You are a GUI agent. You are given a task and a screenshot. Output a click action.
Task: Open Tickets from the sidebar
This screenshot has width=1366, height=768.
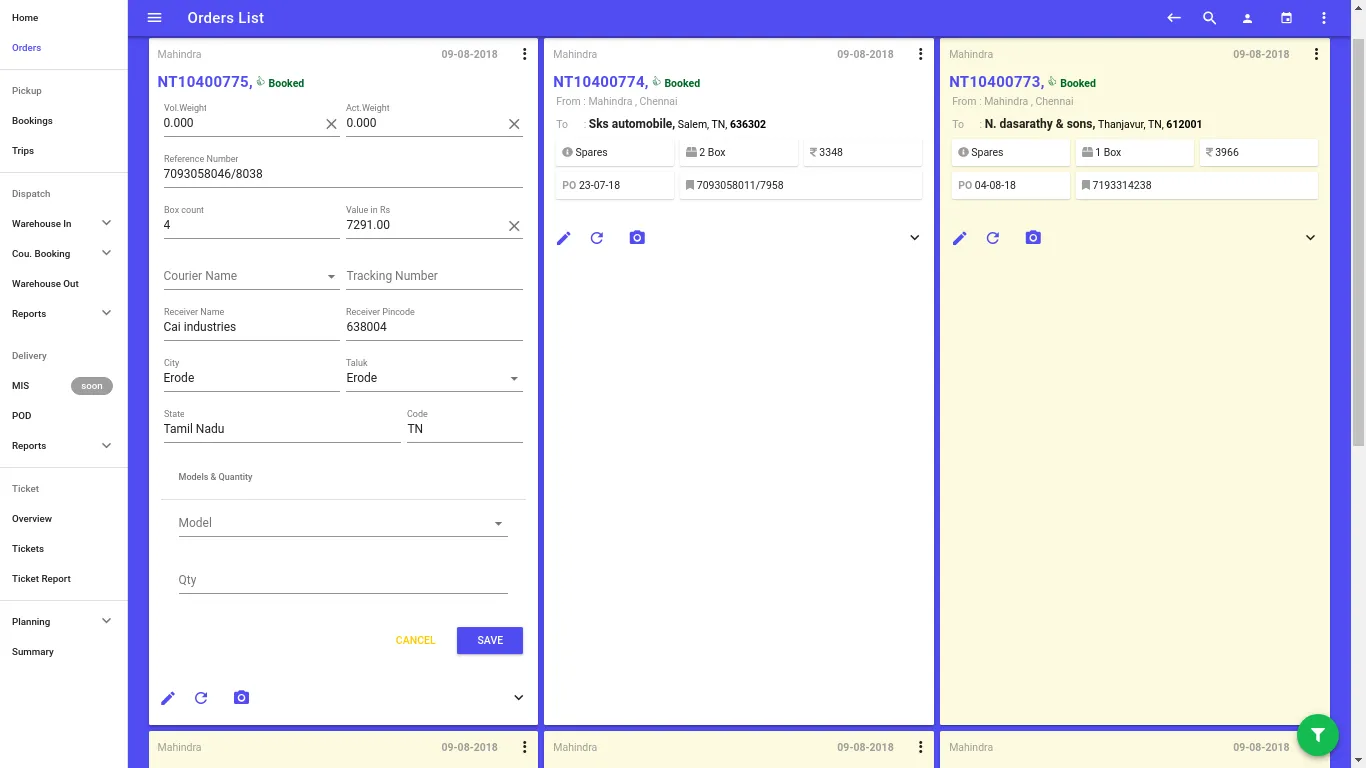point(28,549)
